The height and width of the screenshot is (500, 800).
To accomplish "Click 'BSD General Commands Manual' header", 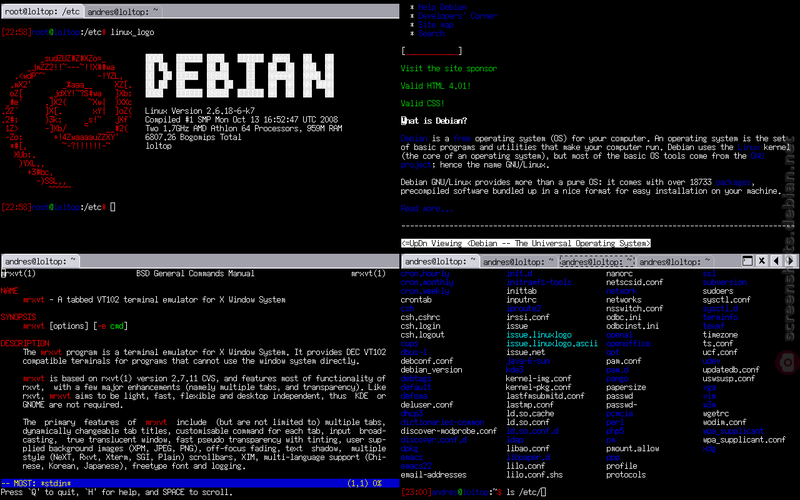I will click(x=195, y=273).
